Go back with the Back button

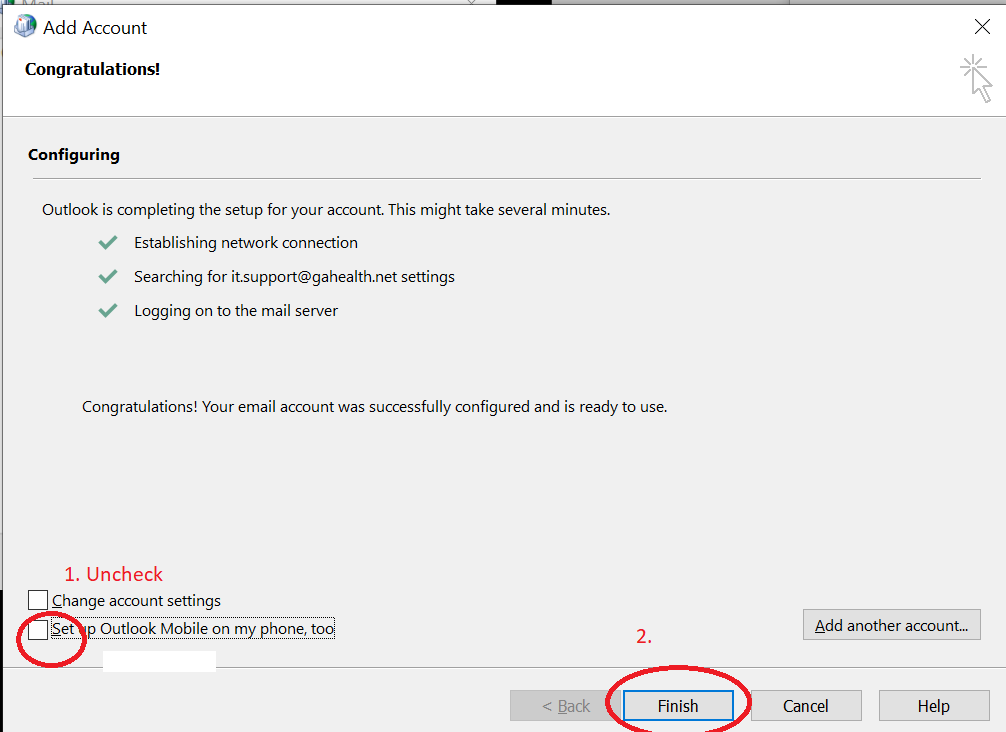point(566,706)
